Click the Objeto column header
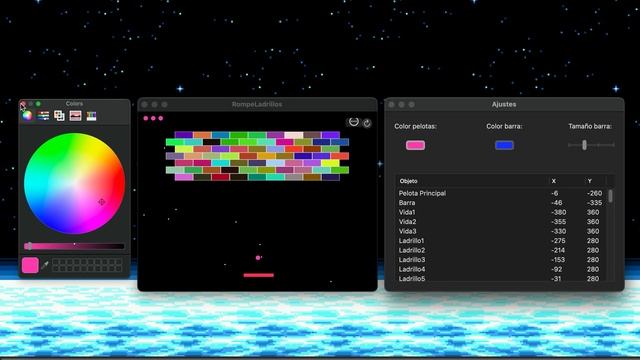The image size is (640, 360). [409, 181]
